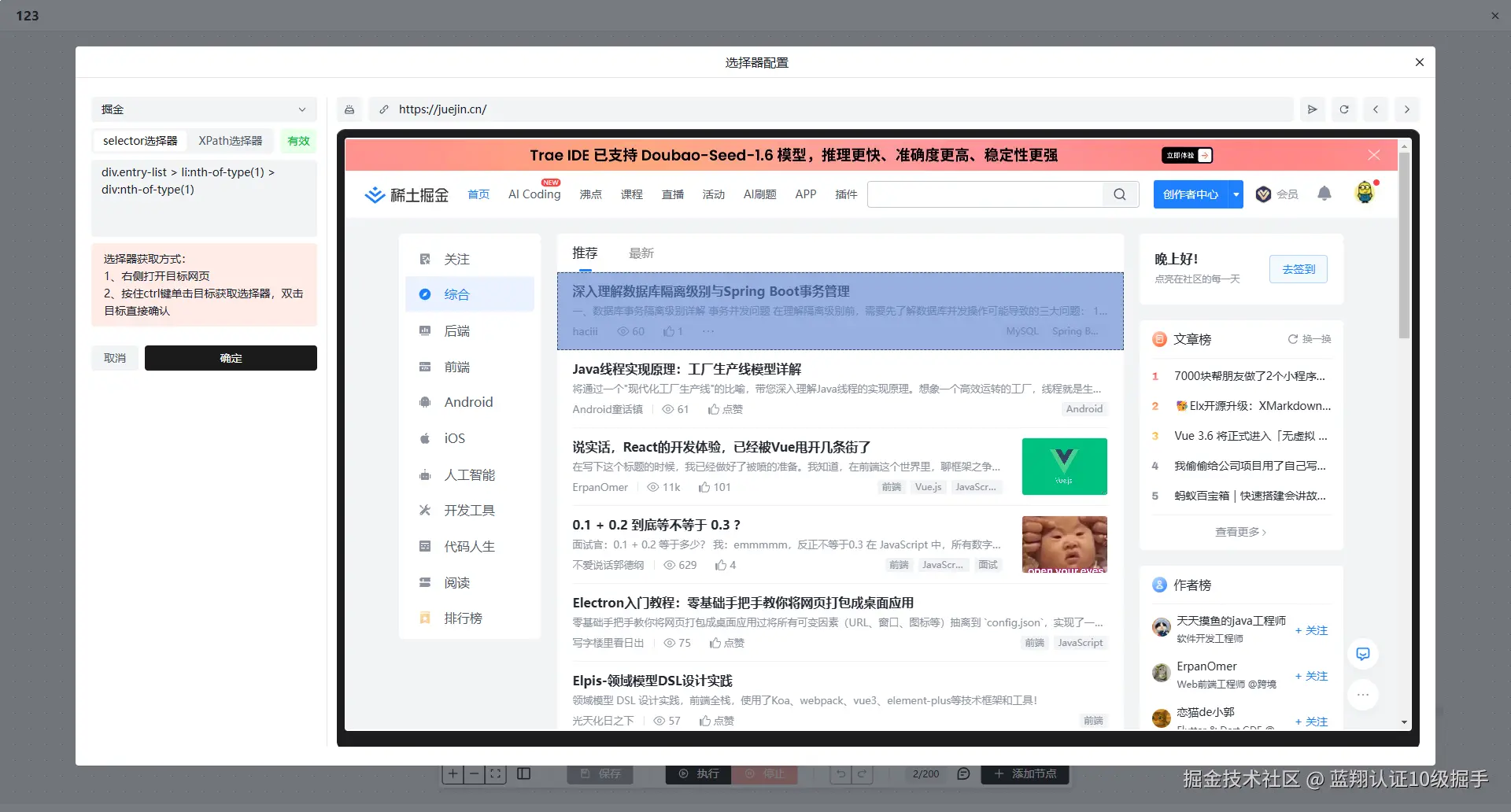Image resolution: width=1511 pixels, height=812 pixels.
Task: Follow author 天天摸鱼的java工程师
Action: click(1311, 630)
